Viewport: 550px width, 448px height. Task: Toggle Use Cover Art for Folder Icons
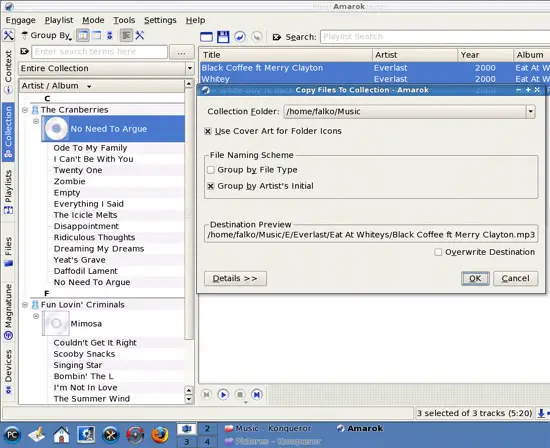(208, 131)
